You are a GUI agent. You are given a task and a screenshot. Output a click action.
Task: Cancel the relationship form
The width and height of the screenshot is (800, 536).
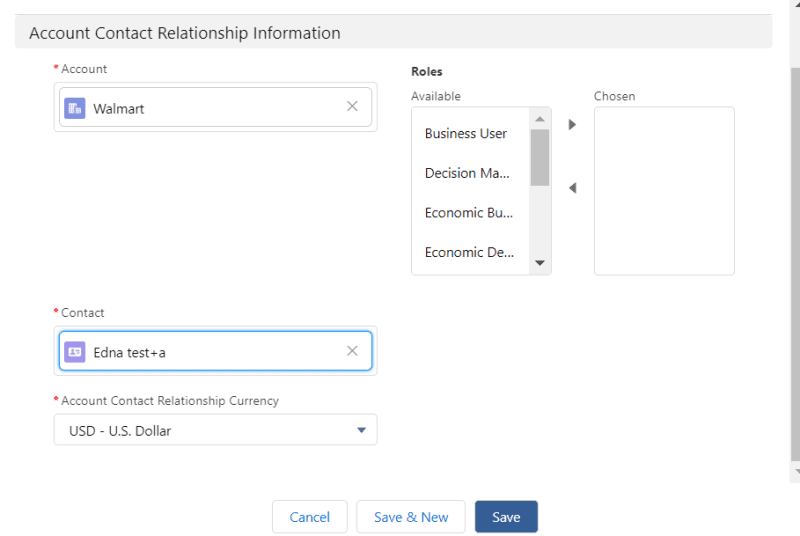[309, 517]
